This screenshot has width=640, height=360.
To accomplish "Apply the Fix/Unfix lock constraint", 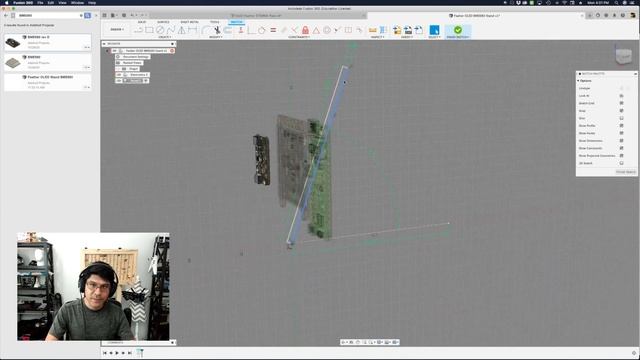I will click(305, 30).
